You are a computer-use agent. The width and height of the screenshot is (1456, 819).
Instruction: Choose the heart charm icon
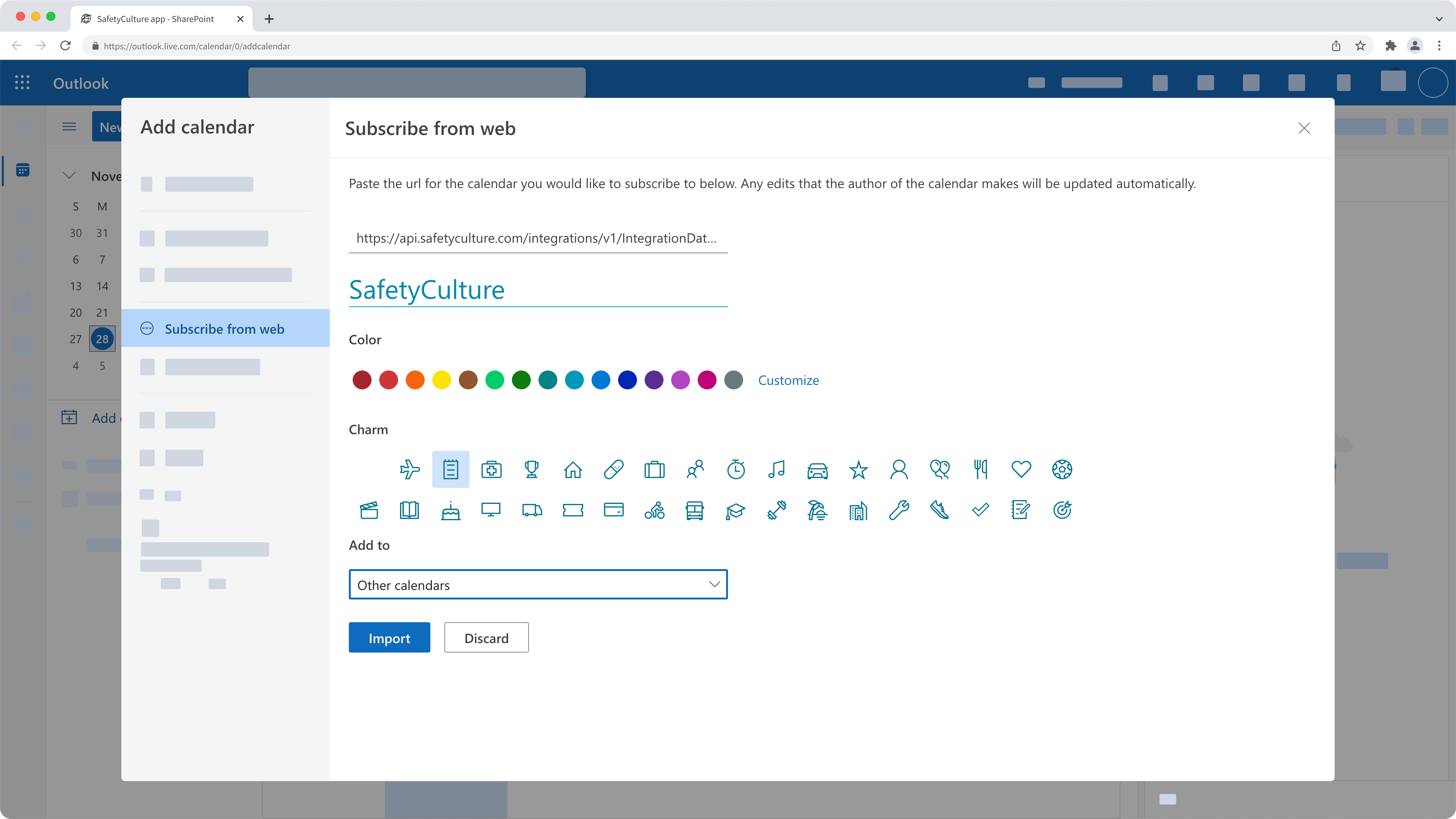pos(1021,469)
